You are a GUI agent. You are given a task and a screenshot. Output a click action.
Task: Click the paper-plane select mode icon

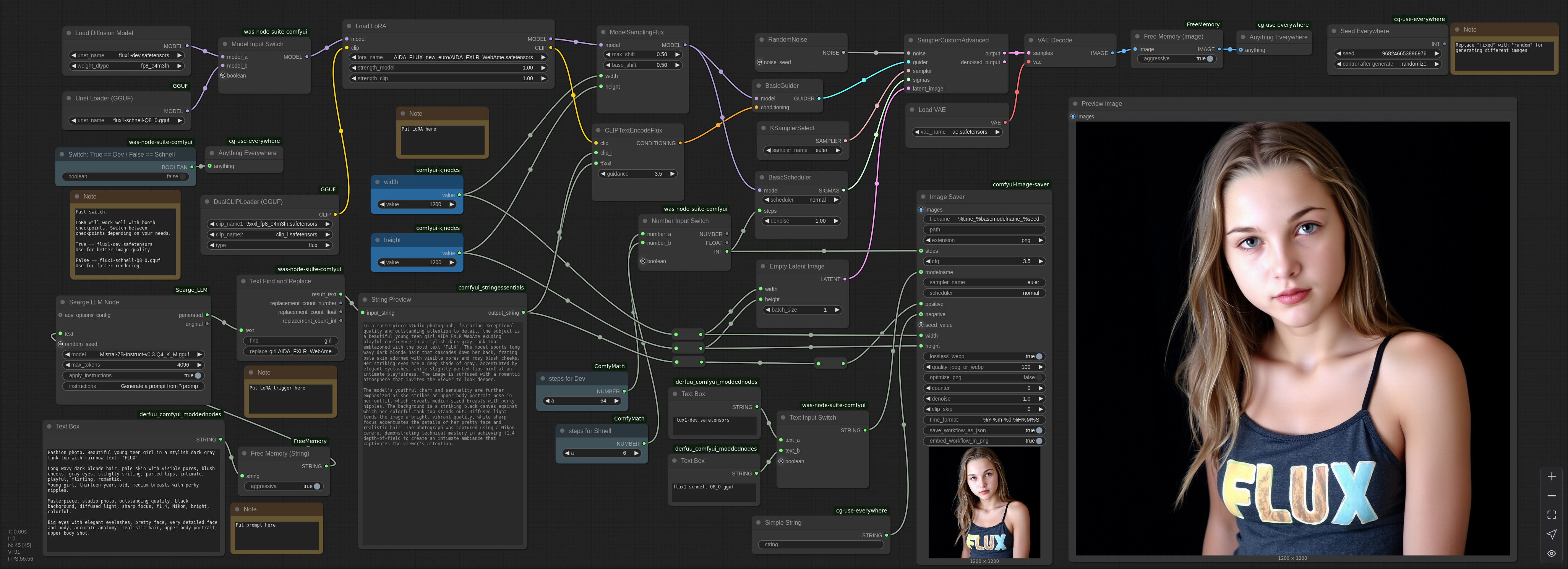(1551, 534)
